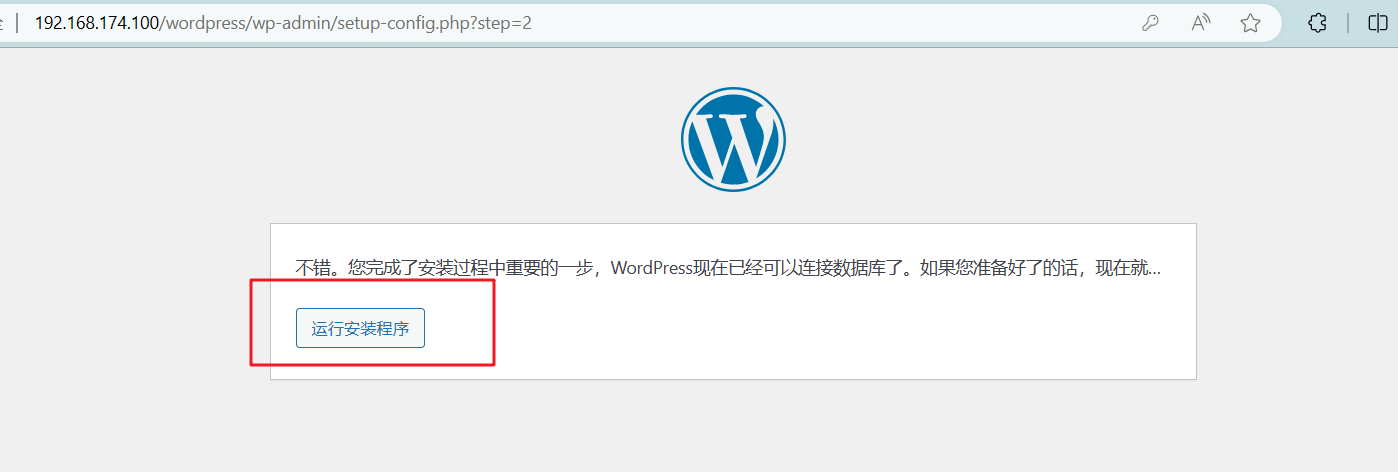Toggle the split screen icon
Screen dimensions: 1398x472
point(1377,23)
